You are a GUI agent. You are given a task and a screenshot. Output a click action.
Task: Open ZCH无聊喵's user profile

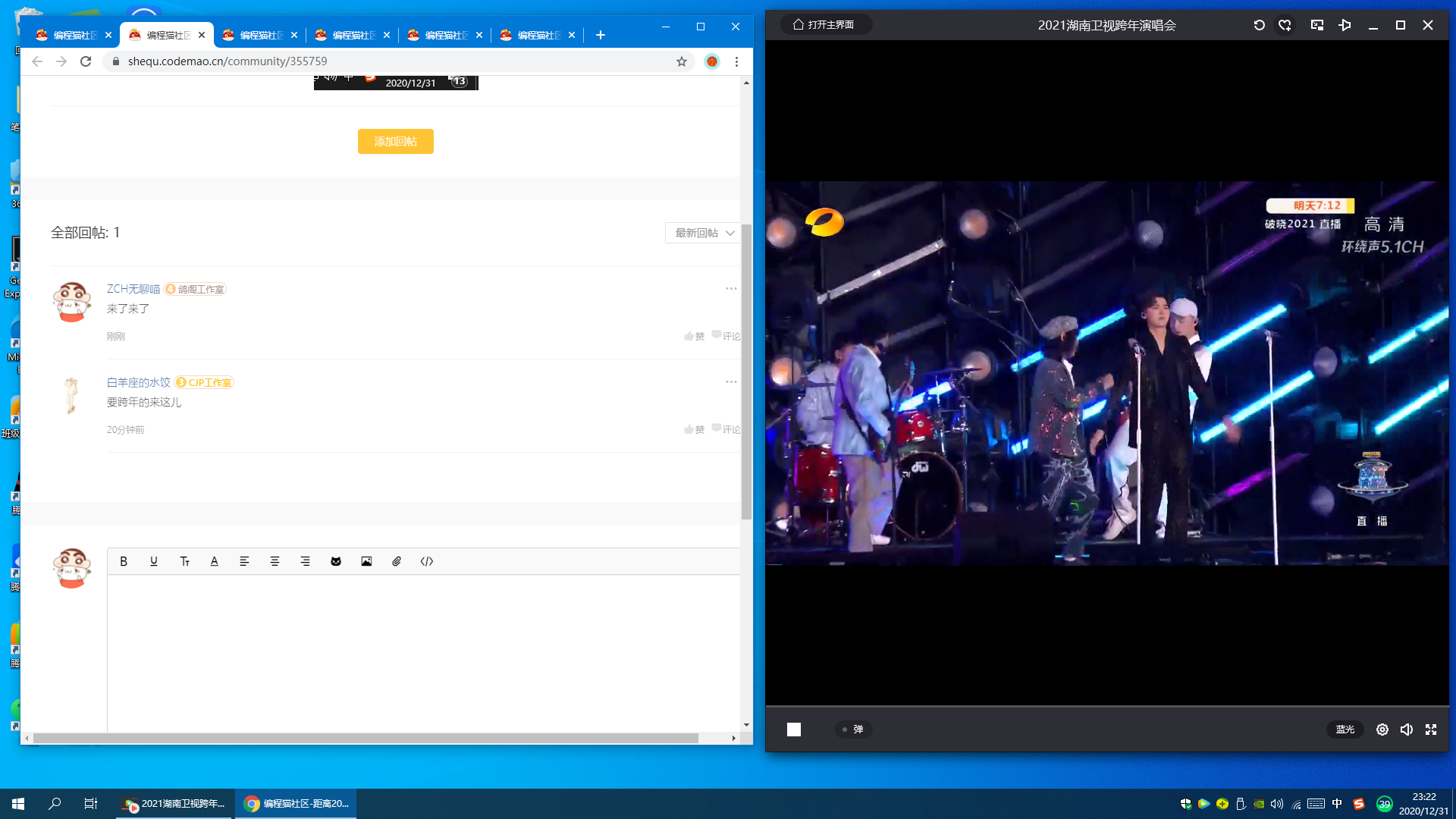pos(133,289)
